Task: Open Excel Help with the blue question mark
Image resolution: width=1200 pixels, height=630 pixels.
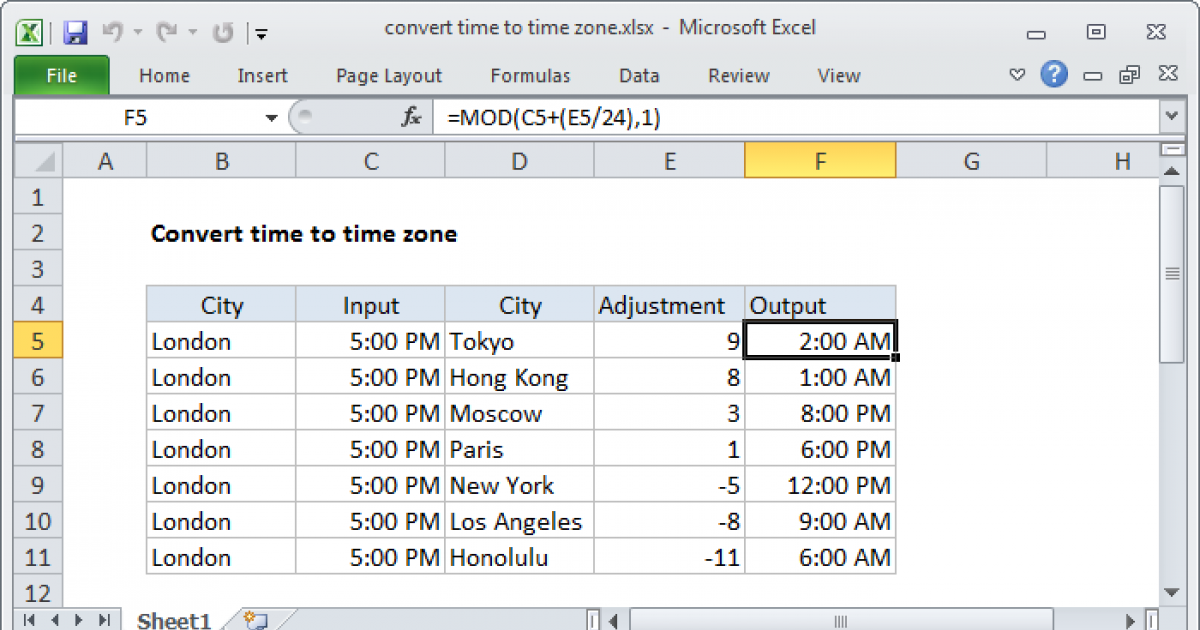Action: click(1052, 75)
